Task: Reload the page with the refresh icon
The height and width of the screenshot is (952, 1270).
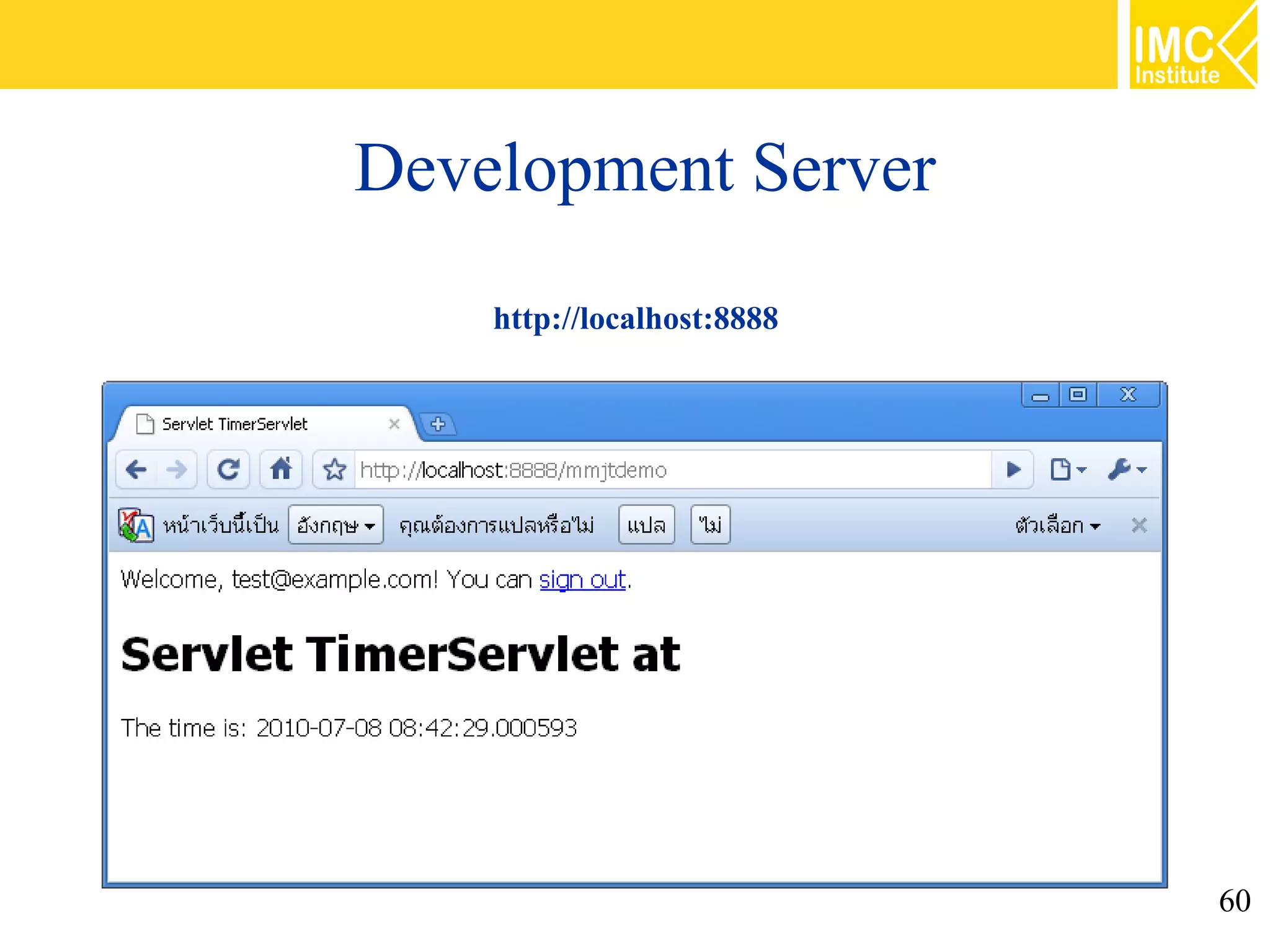Action: pos(228,470)
